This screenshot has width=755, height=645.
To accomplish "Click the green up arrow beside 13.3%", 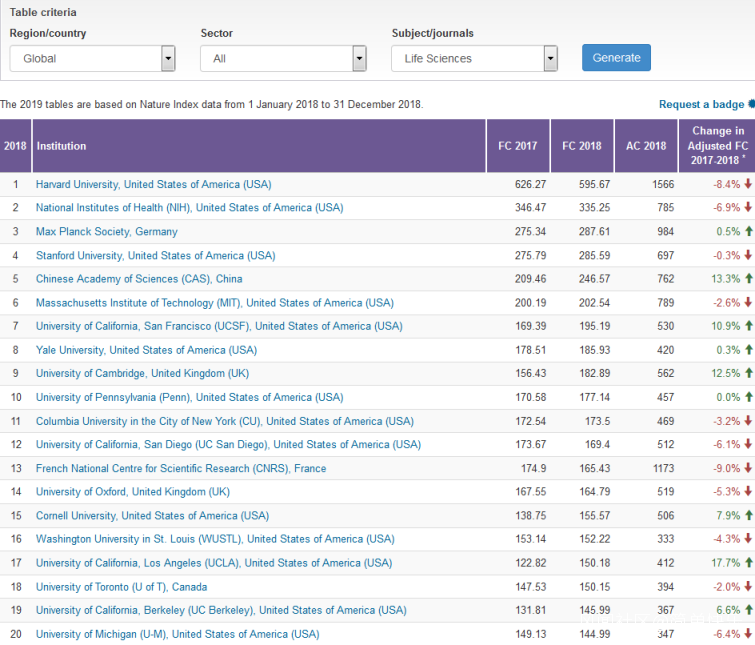I will coord(747,279).
